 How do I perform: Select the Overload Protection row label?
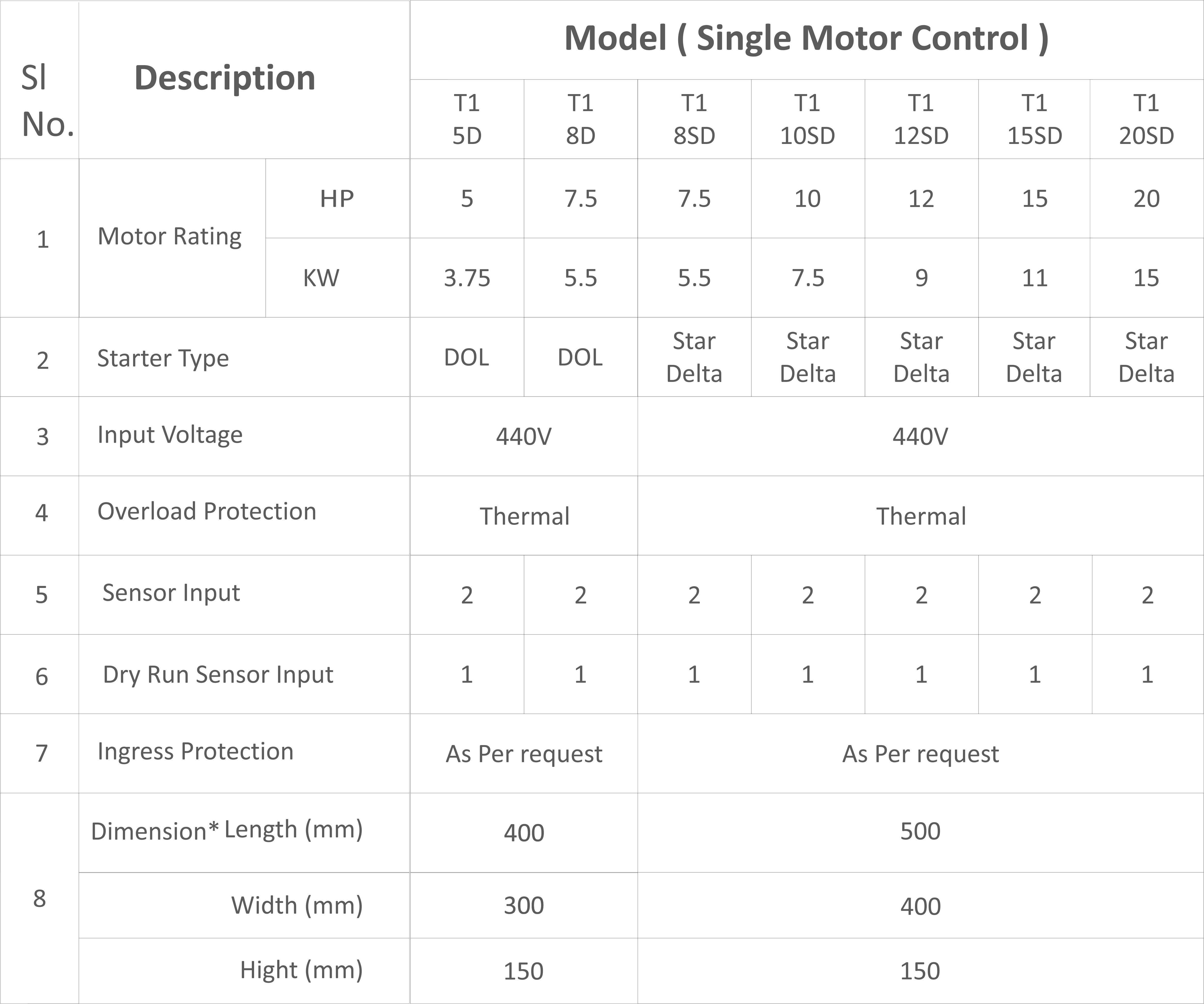click(206, 511)
